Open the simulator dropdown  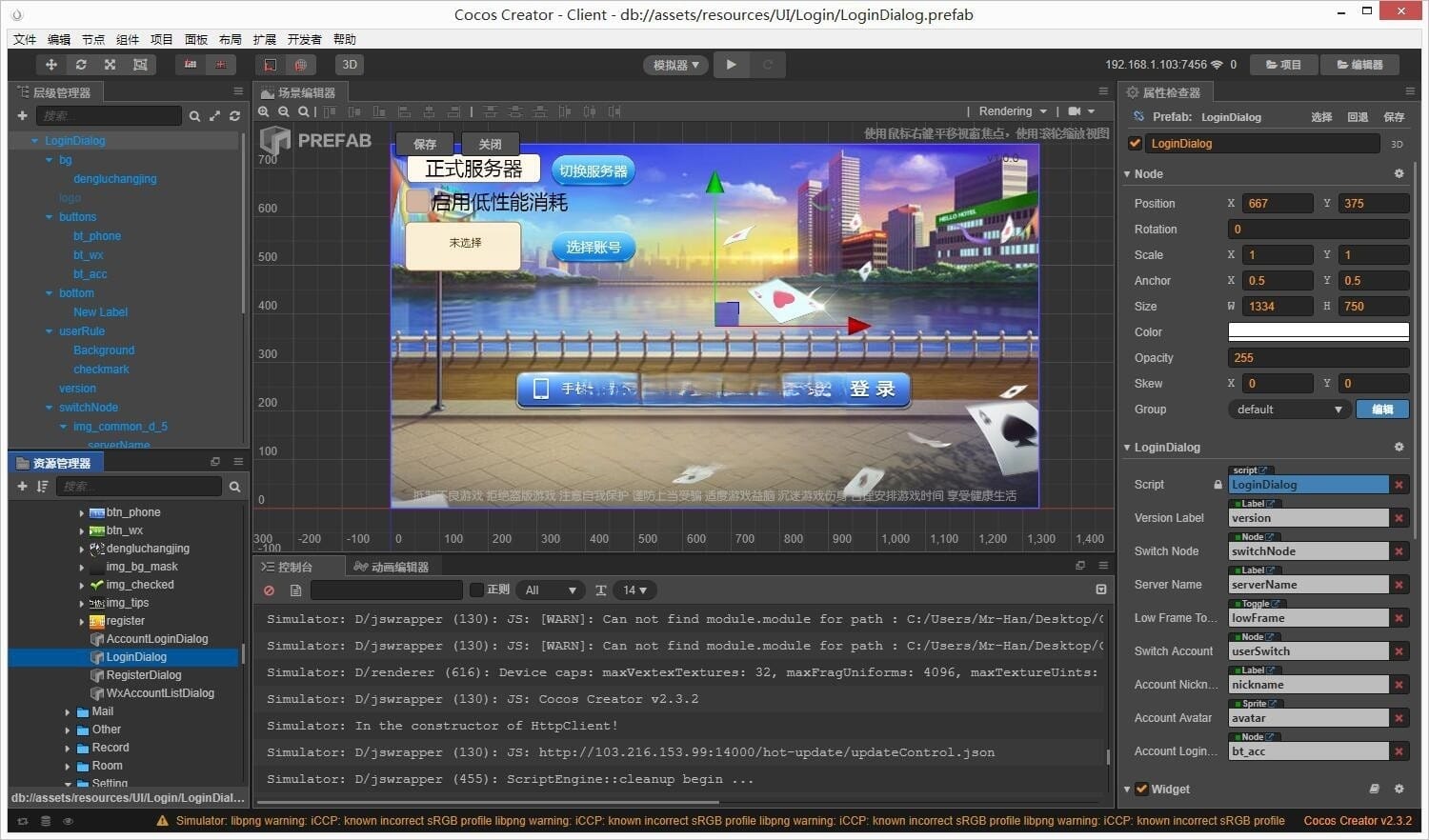(675, 65)
